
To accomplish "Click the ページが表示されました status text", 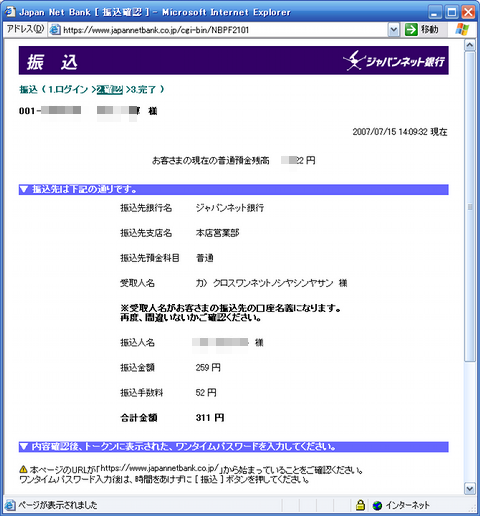I will pyautogui.click(x=57, y=505).
